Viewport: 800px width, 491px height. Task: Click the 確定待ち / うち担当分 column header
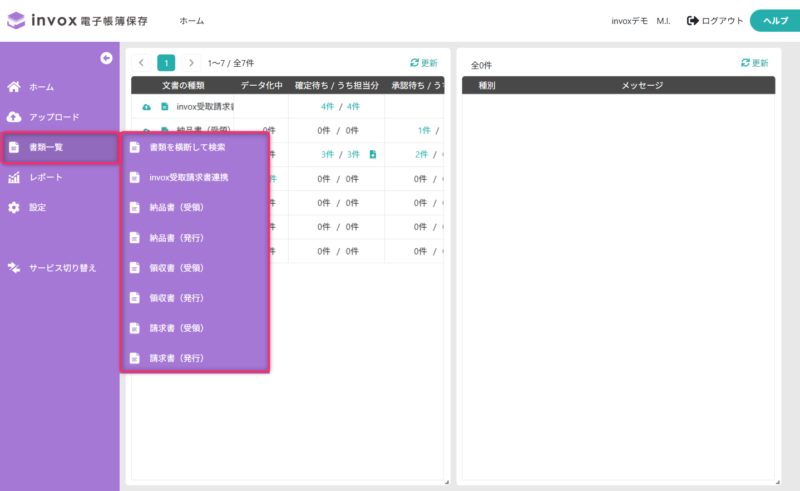(x=337, y=85)
